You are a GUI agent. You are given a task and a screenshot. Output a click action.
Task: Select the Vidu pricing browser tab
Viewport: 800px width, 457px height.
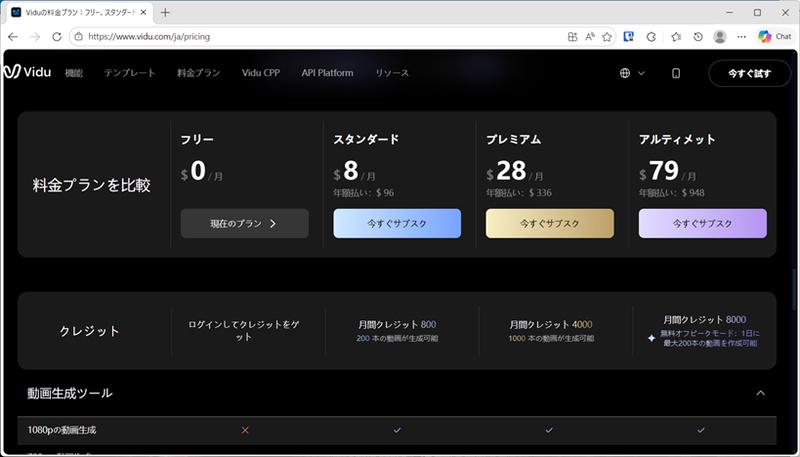click(x=80, y=12)
